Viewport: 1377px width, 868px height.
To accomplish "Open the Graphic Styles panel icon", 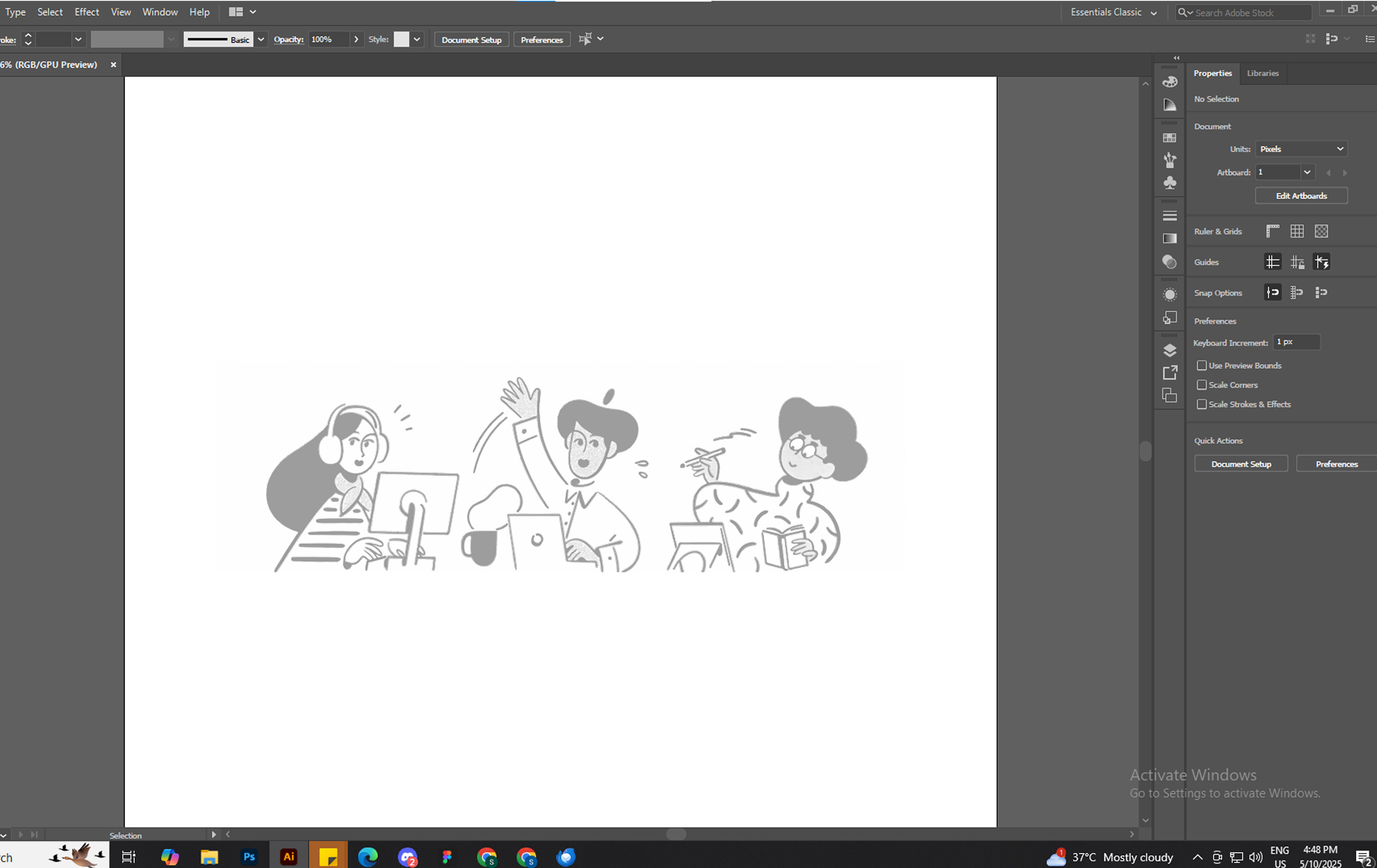I will (x=1170, y=317).
